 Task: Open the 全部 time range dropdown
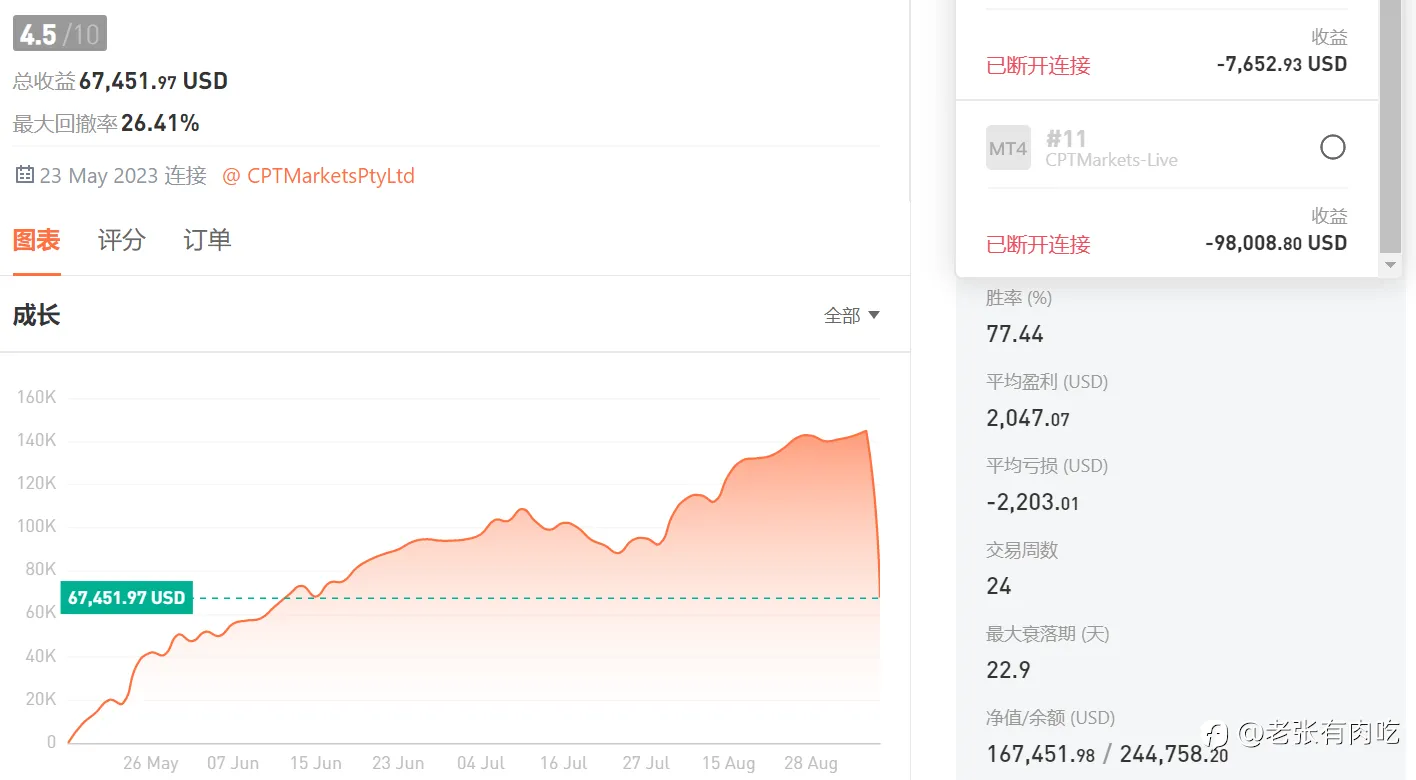[x=852, y=315]
